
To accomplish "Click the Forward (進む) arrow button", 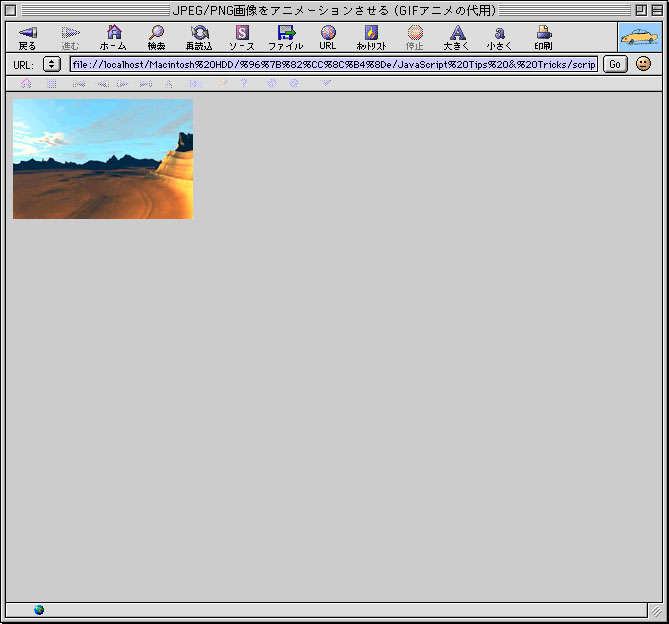I will pos(70,38).
